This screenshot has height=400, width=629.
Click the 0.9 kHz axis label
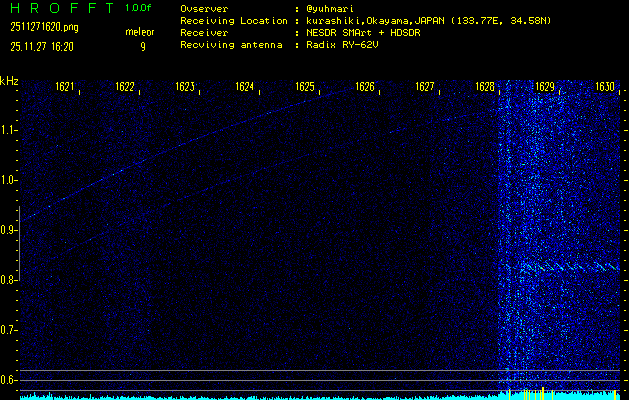[x=7, y=231]
